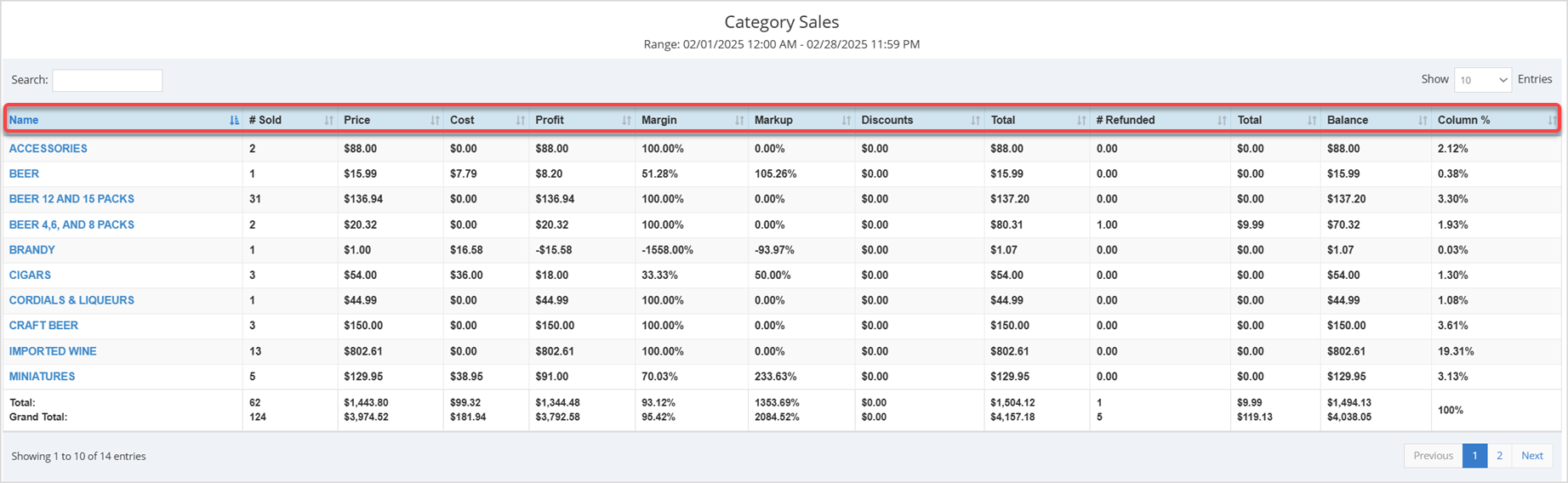Click the Name column sort icon

pos(234,120)
